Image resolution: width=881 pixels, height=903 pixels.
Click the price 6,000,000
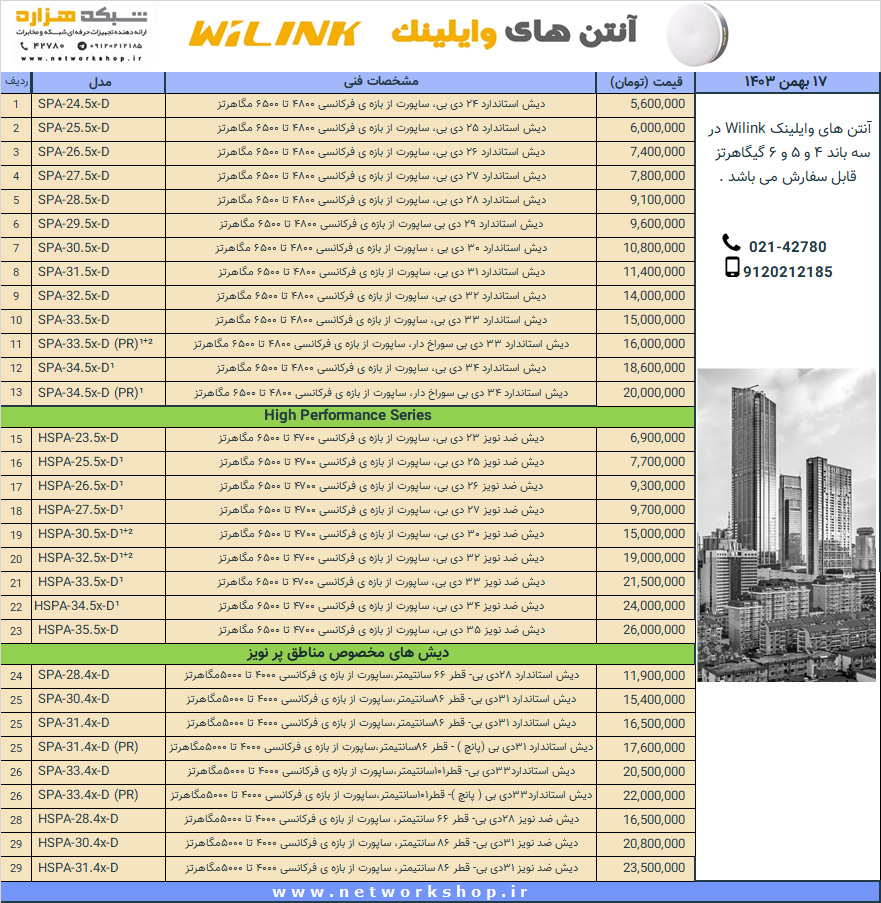pos(658,128)
